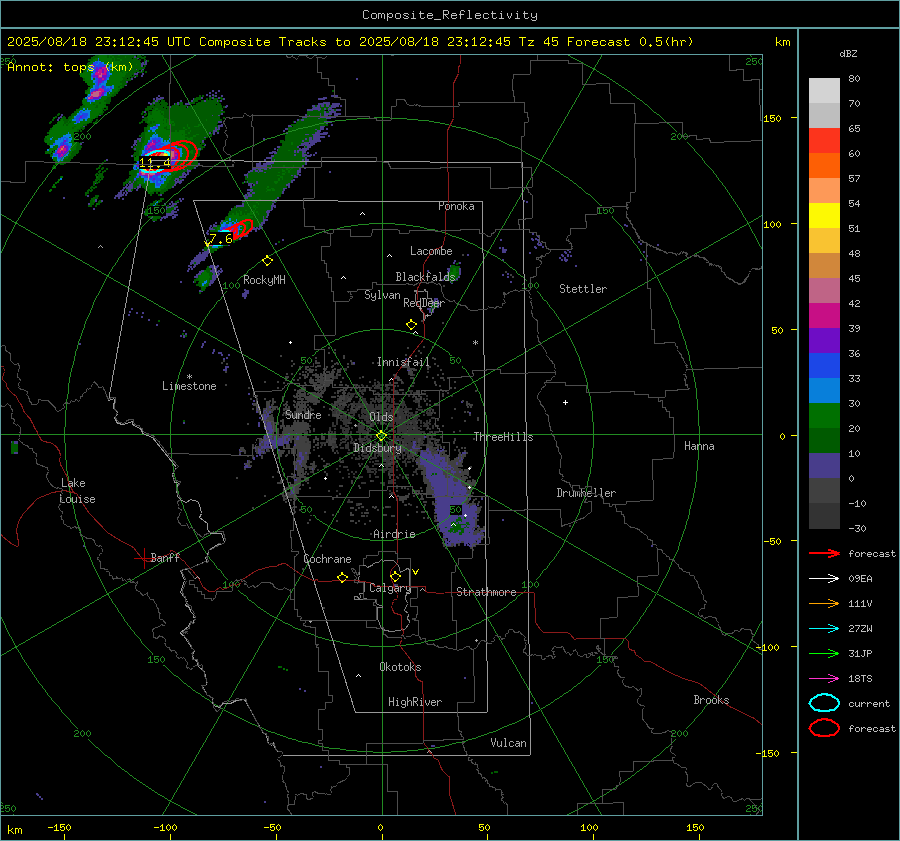
Task: Click the HighRiver city label
Action: click(415, 702)
